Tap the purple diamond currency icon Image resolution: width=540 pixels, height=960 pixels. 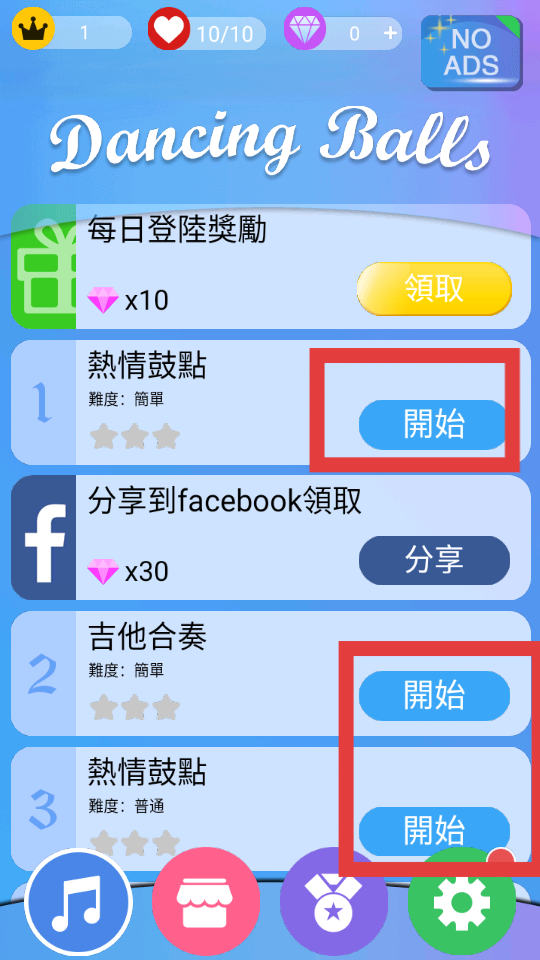tap(305, 32)
